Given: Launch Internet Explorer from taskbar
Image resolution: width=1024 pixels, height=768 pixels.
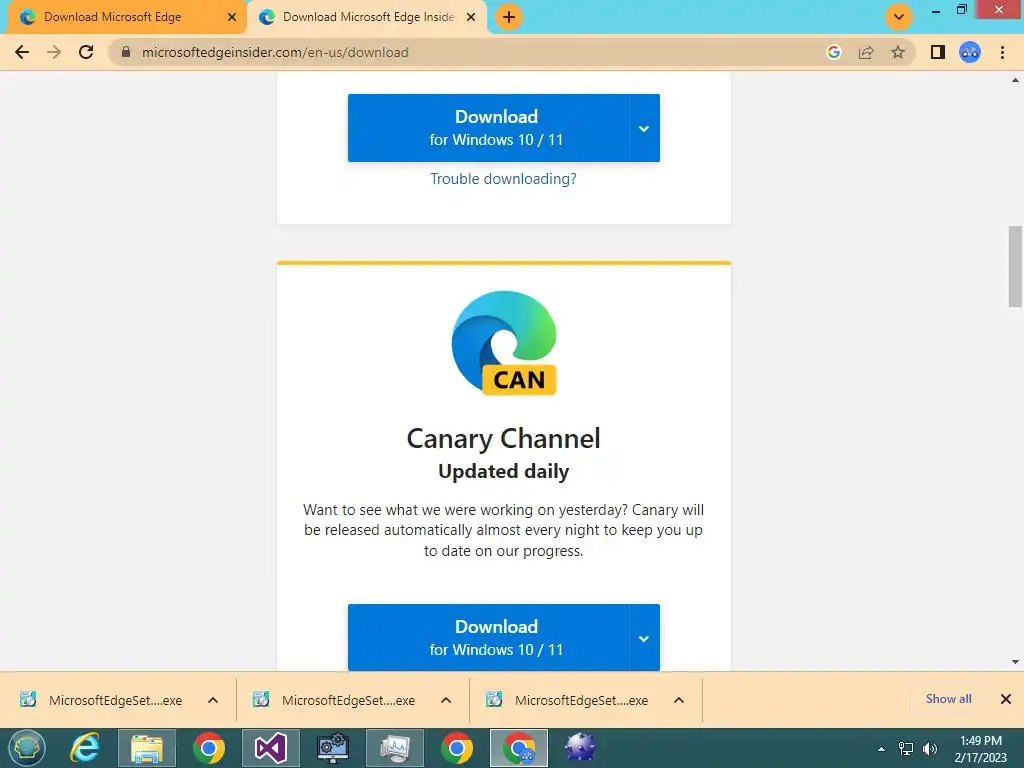Looking at the screenshot, I should click(85, 748).
